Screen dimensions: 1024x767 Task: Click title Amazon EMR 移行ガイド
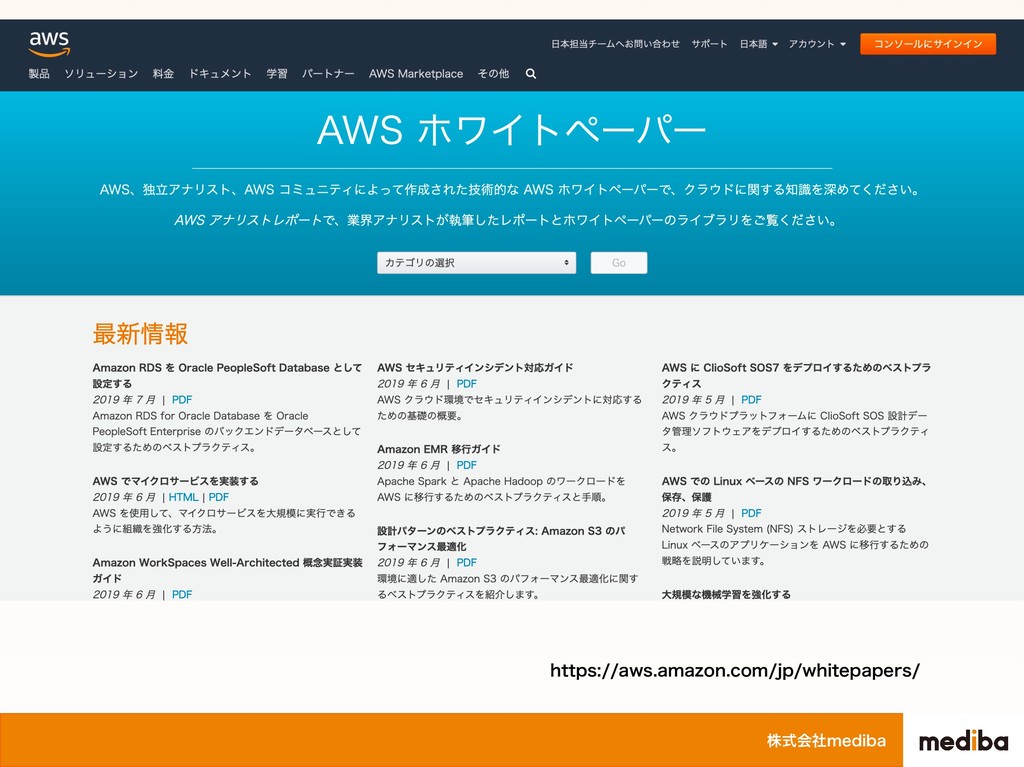439,449
